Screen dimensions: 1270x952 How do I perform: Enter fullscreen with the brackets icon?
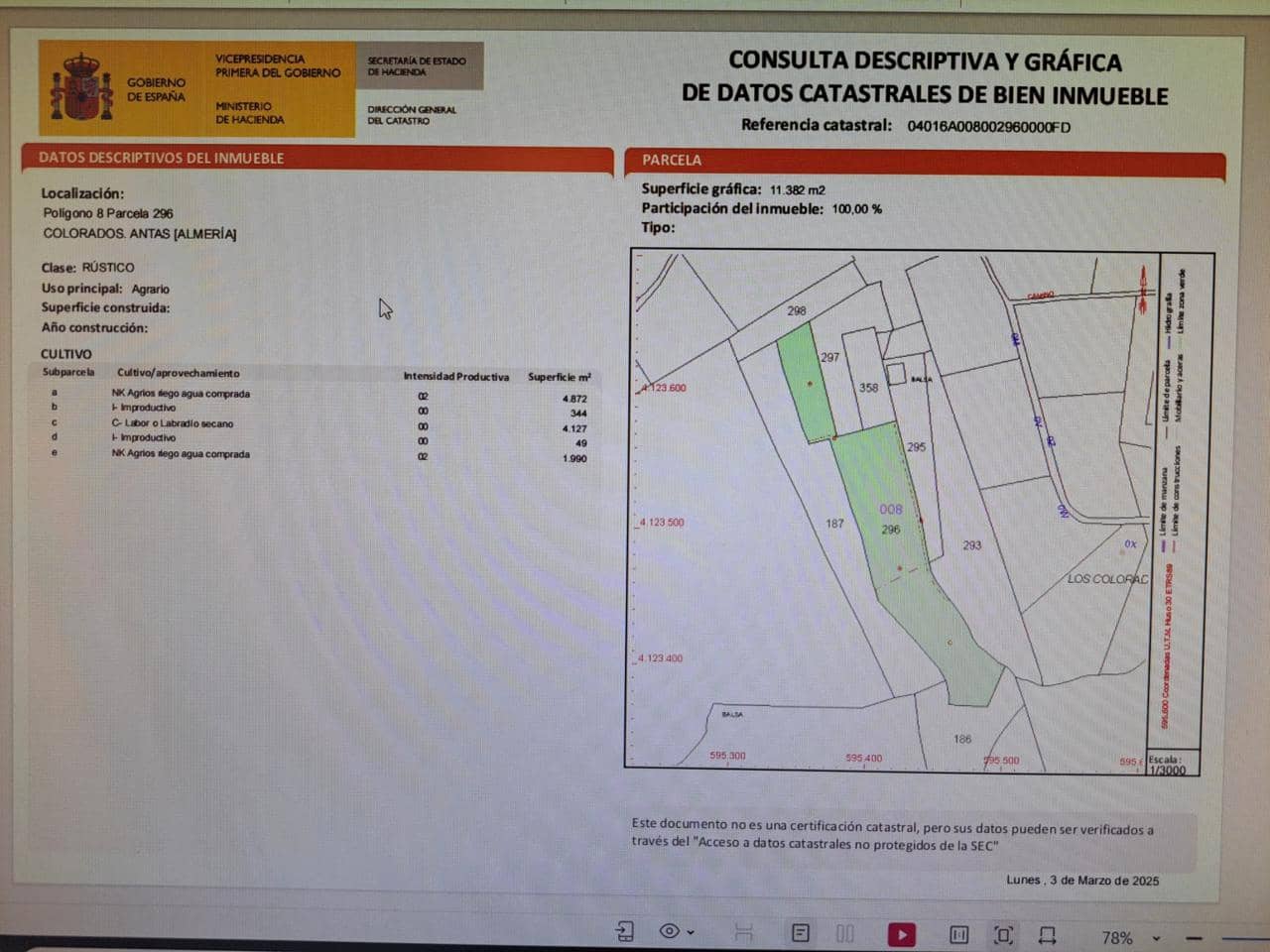pyautogui.click(x=1003, y=933)
